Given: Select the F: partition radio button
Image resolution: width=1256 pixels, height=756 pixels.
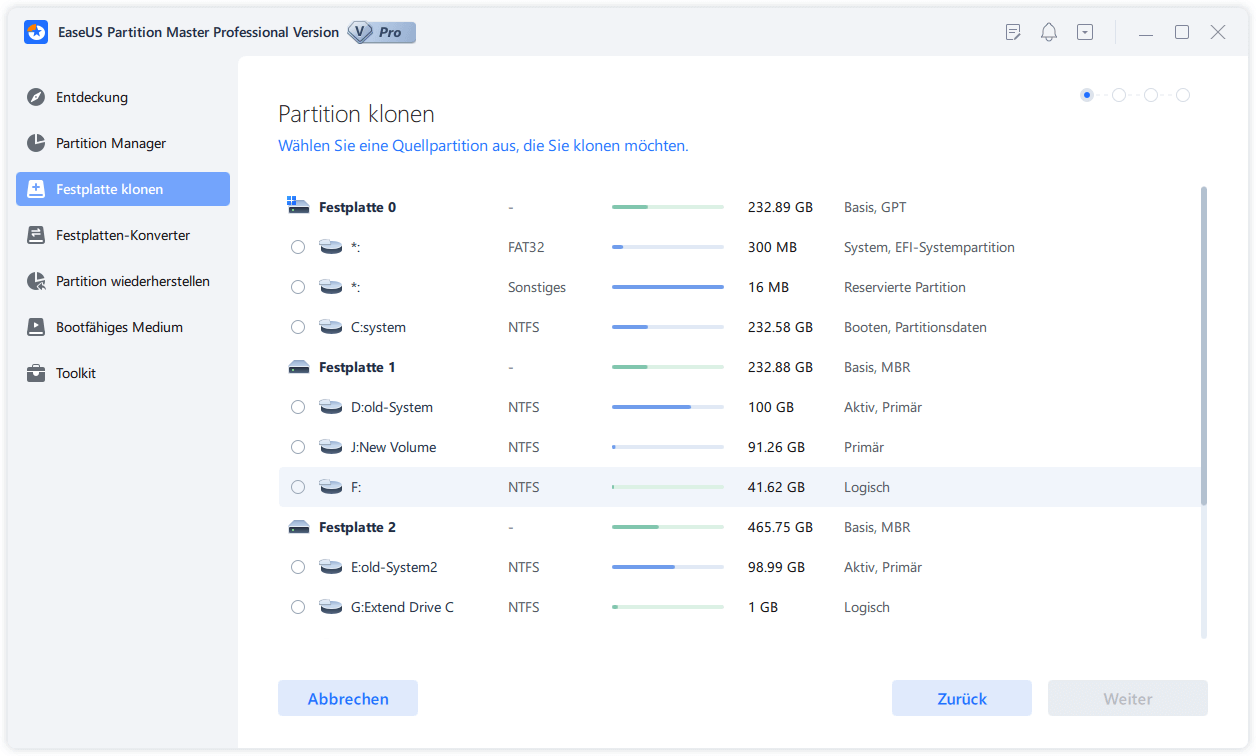Looking at the screenshot, I should pos(298,487).
